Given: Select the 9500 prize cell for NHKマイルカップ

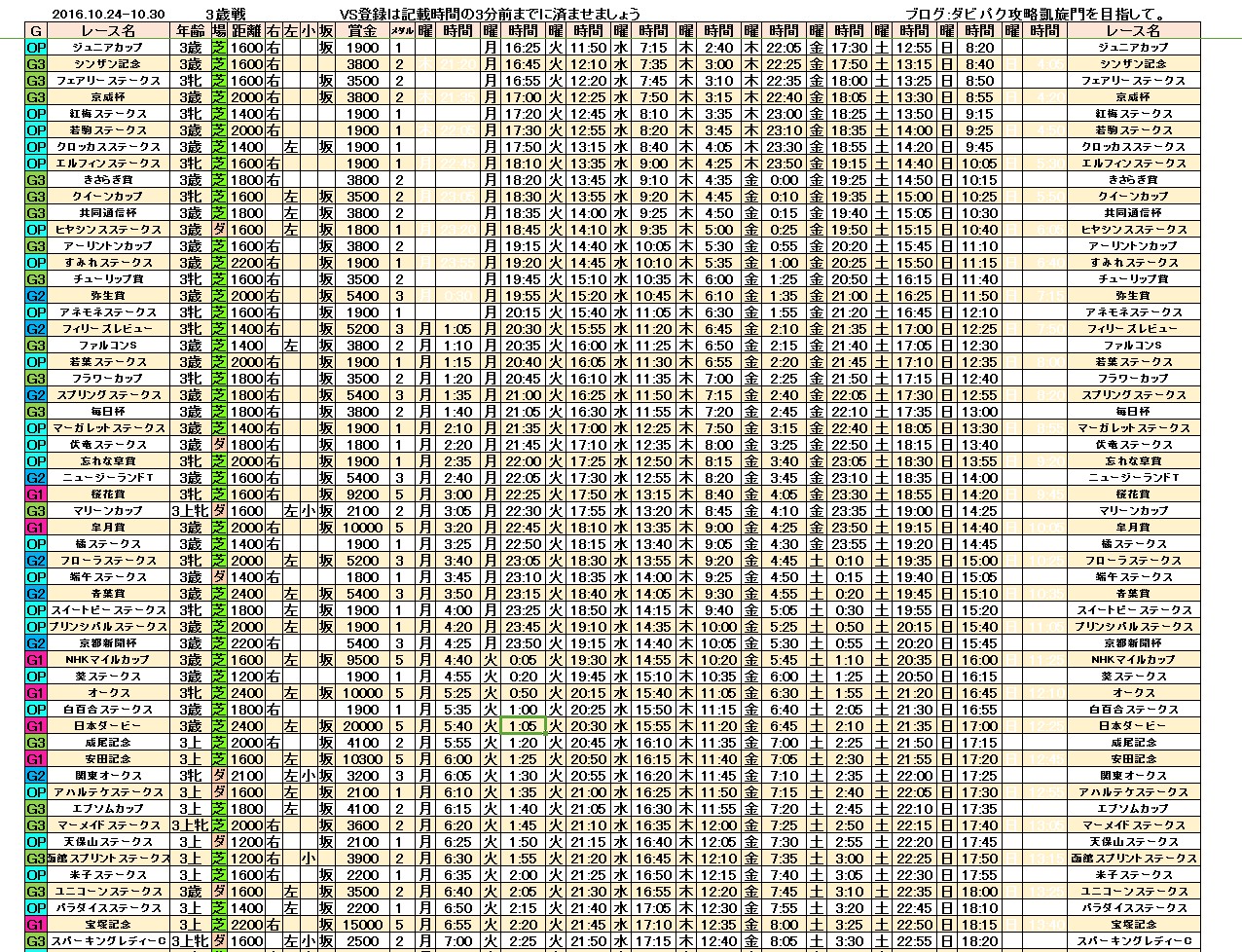Looking at the screenshot, I should 362,660.
